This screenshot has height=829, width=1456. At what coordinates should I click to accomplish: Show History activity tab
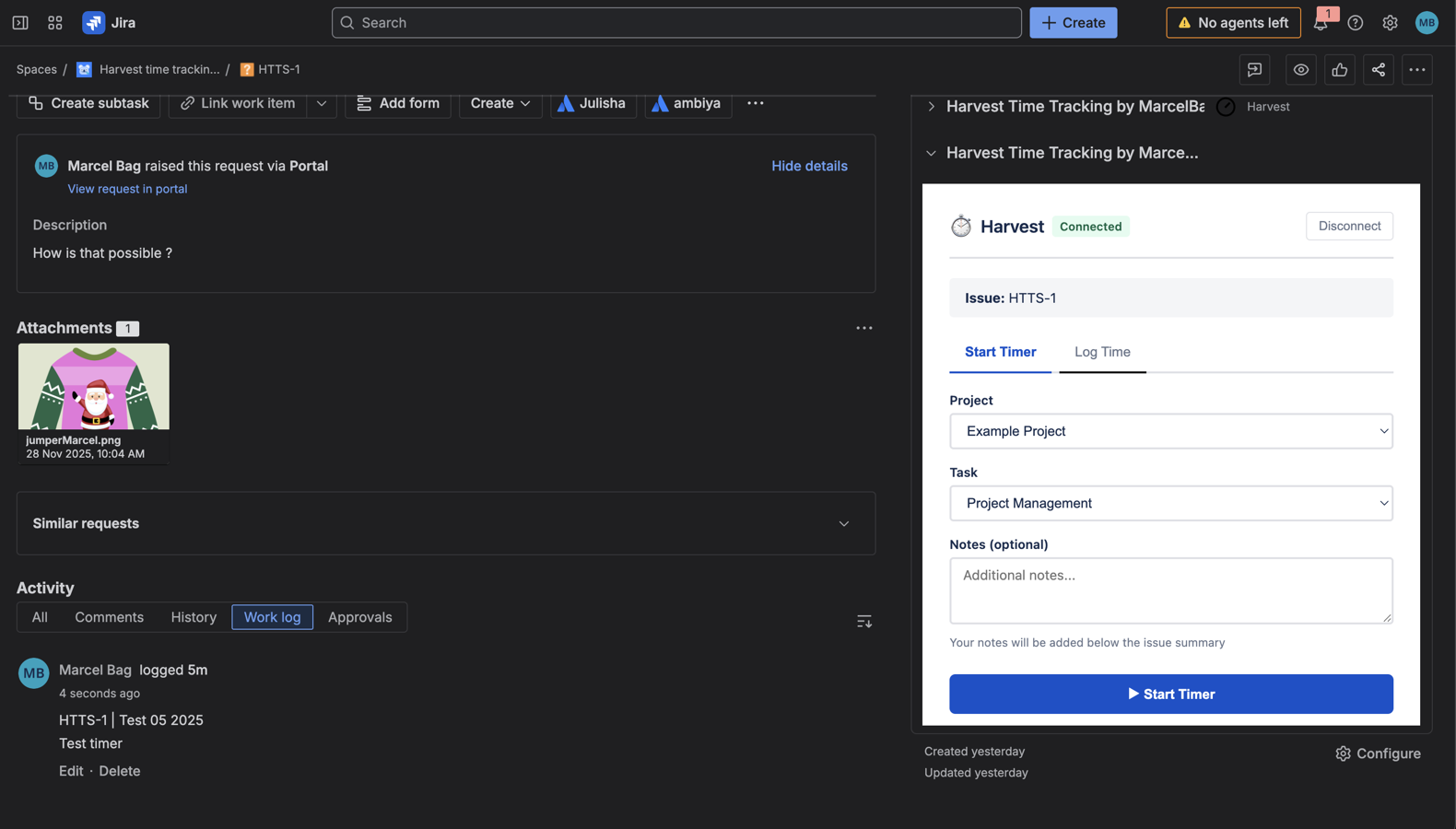[194, 617]
